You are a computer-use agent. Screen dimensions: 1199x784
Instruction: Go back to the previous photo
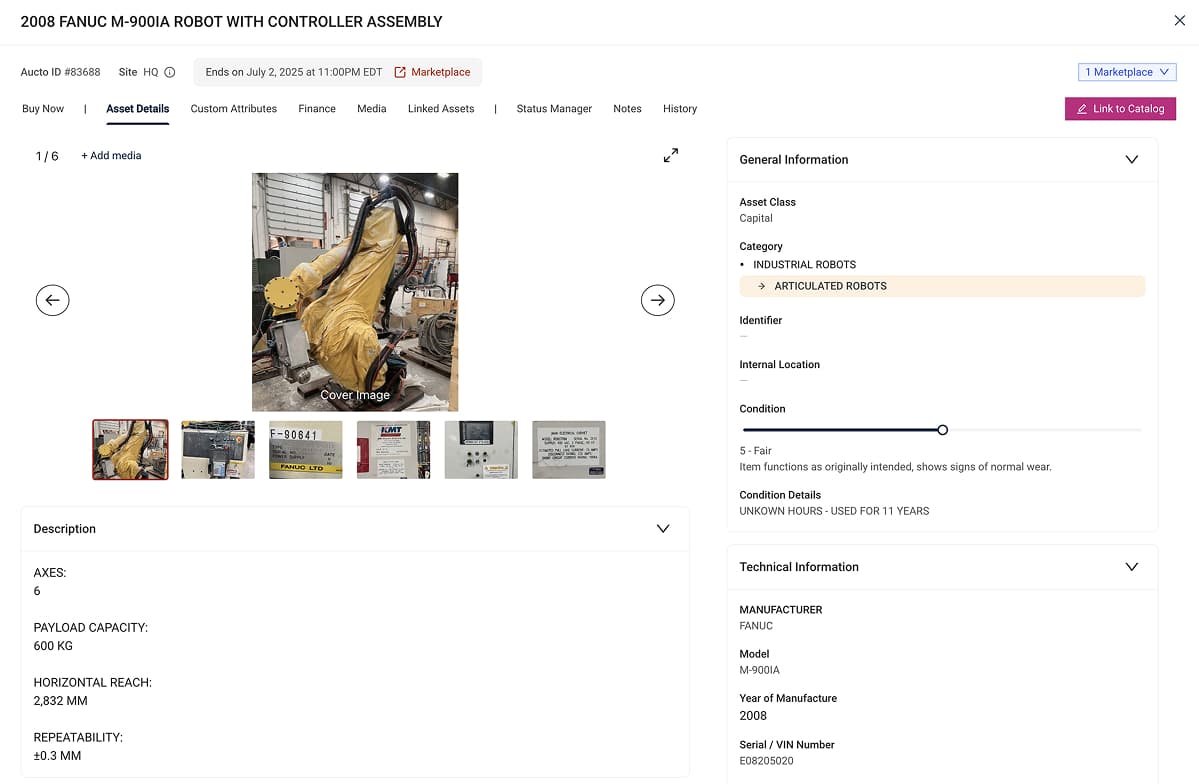point(52,300)
